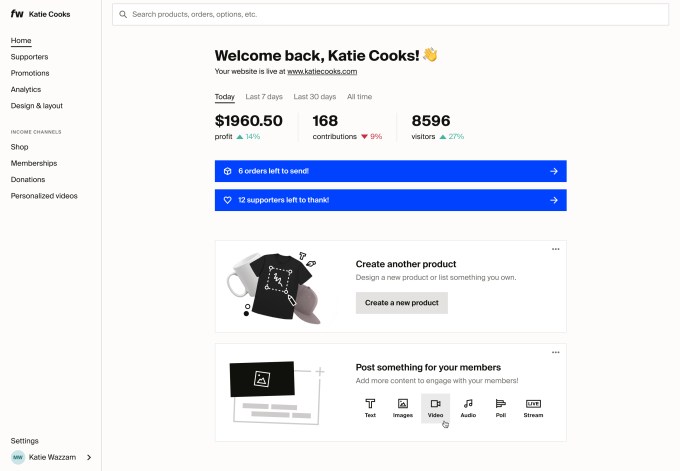Click the 12 supporters left to thank banner
Image resolution: width=680 pixels, height=471 pixels.
click(x=390, y=200)
